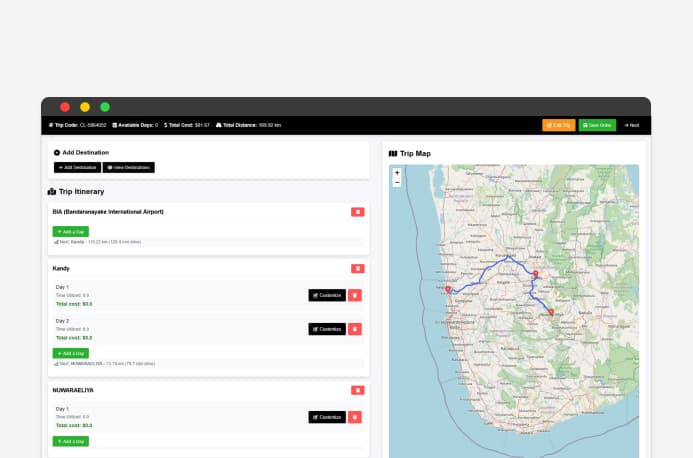Remove Kandy Day 1 using trash icon

(354, 295)
